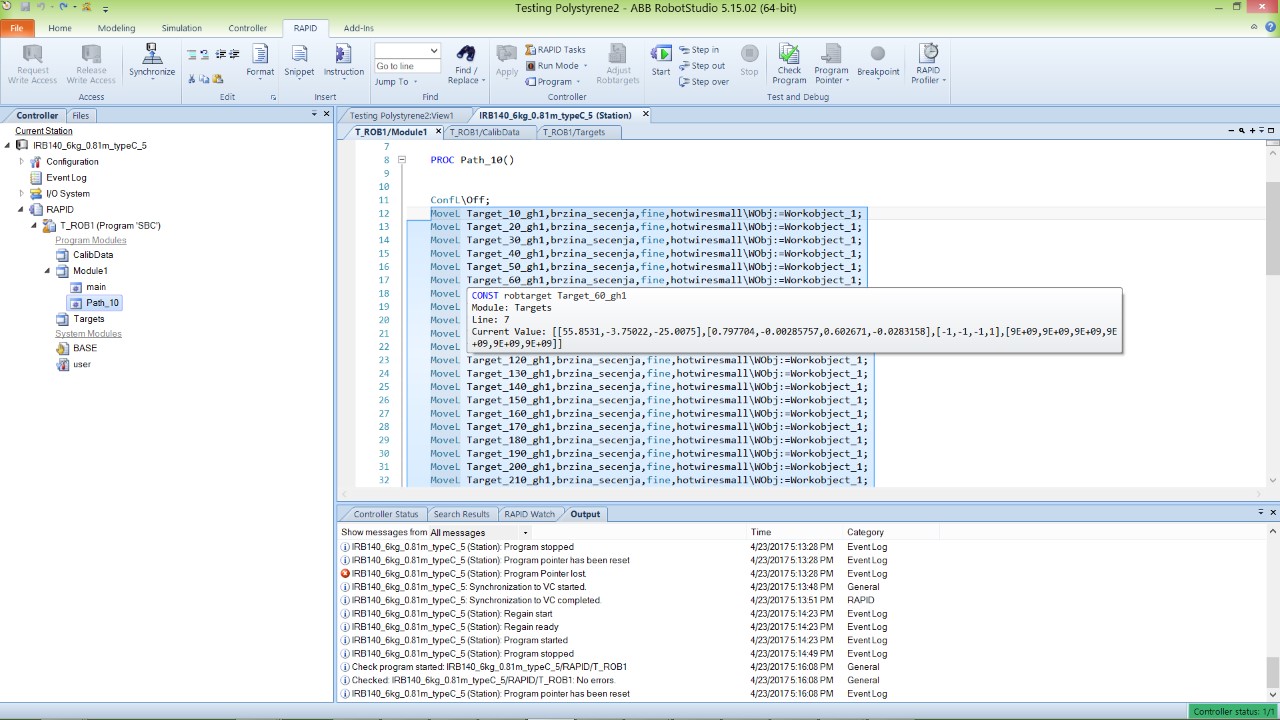Open the RAPID Profiler tool
1280x720 pixels.
(928, 63)
